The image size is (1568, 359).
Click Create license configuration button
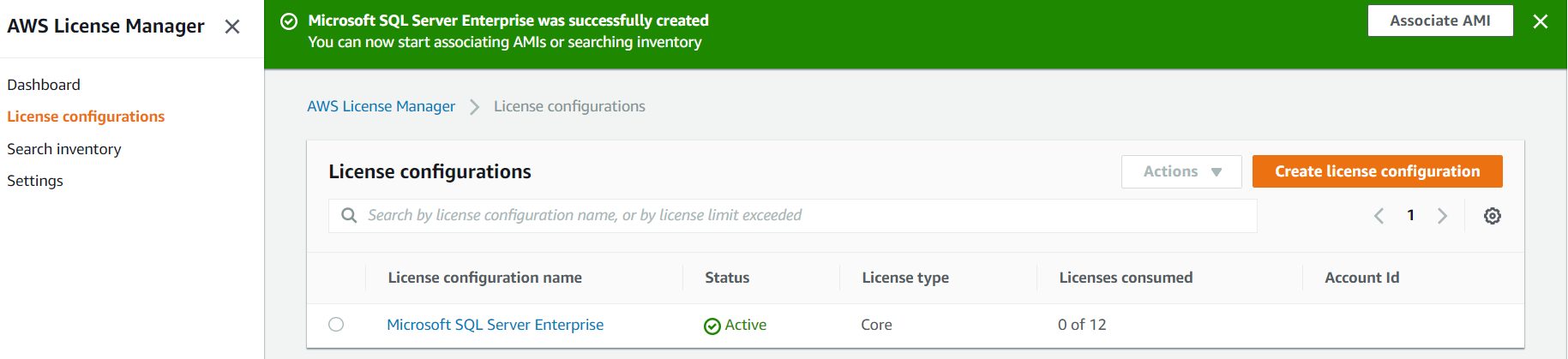1377,171
